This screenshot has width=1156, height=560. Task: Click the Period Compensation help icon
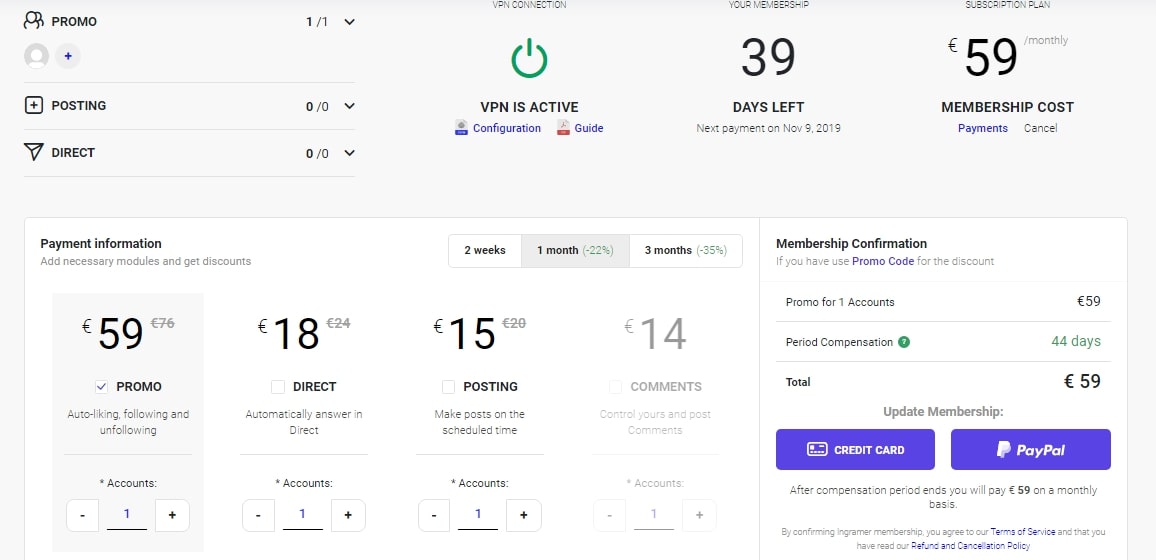click(904, 342)
